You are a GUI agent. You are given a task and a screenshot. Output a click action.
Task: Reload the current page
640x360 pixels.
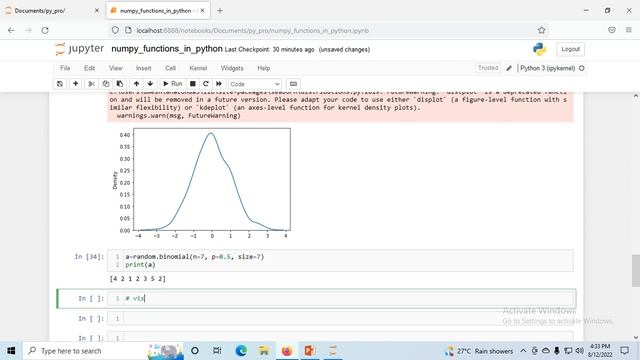45,30
